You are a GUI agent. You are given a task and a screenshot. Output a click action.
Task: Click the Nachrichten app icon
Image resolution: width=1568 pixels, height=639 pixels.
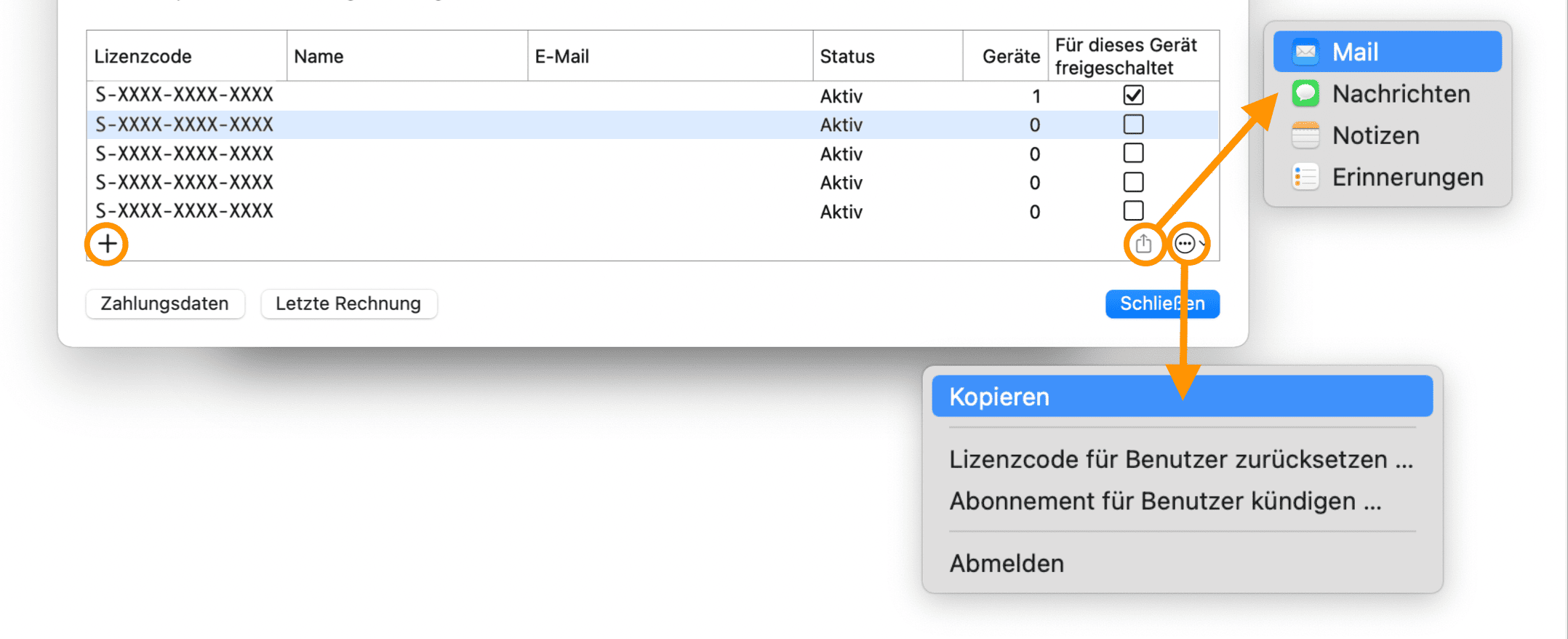1305,94
